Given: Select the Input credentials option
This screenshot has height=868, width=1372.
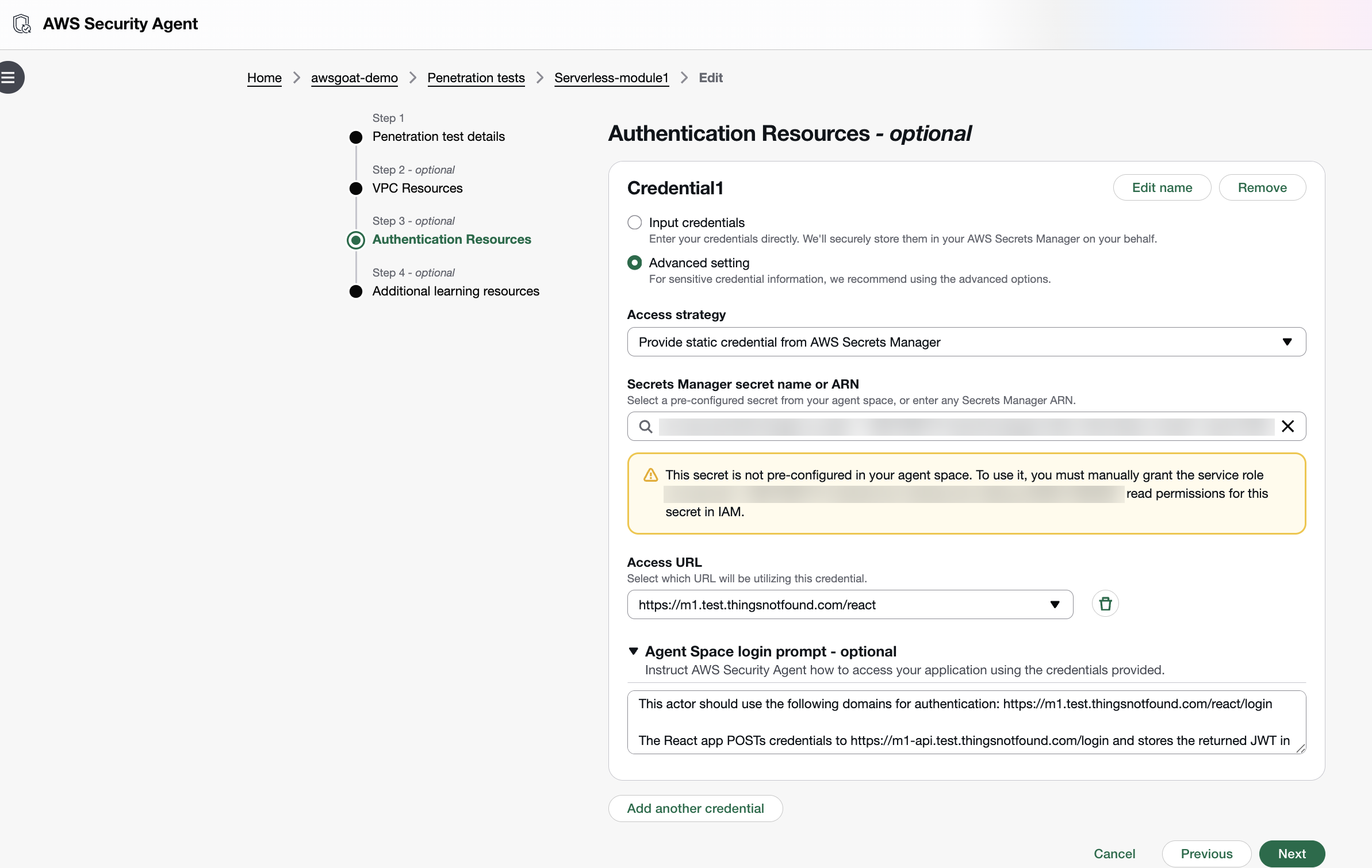Looking at the screenshot, I should 634,222.
